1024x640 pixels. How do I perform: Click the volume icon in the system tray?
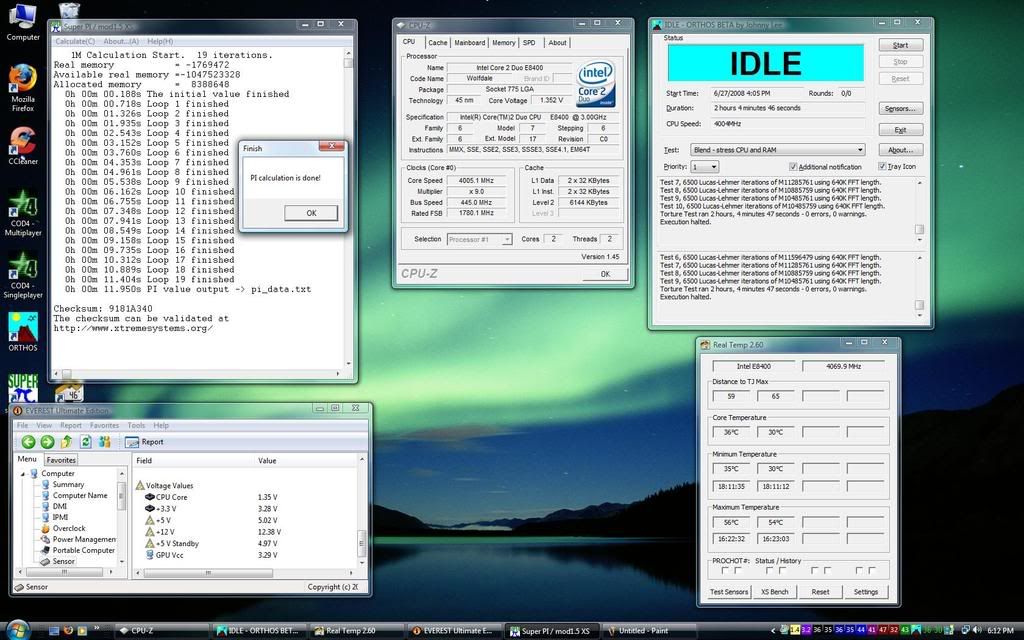(x=977, y=630)
